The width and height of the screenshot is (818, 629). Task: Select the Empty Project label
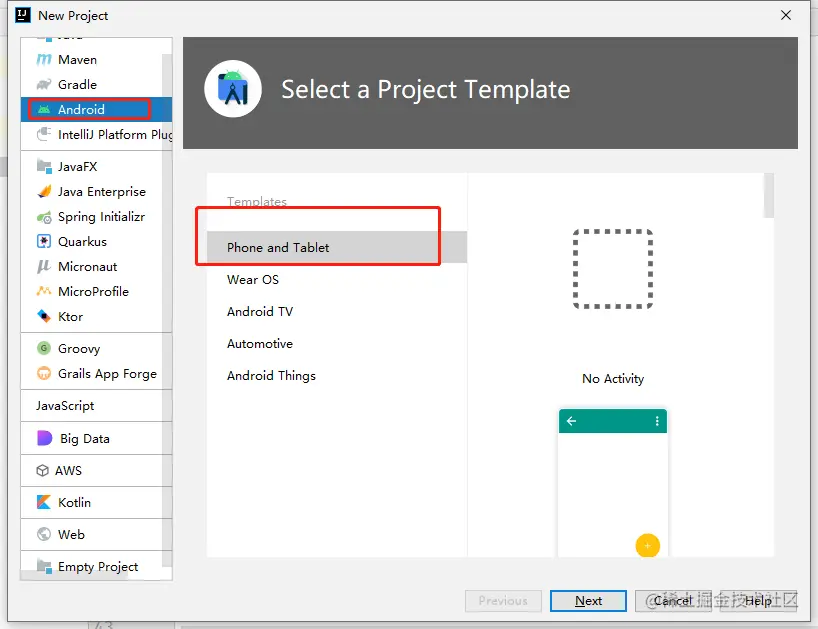click(98, 566)
